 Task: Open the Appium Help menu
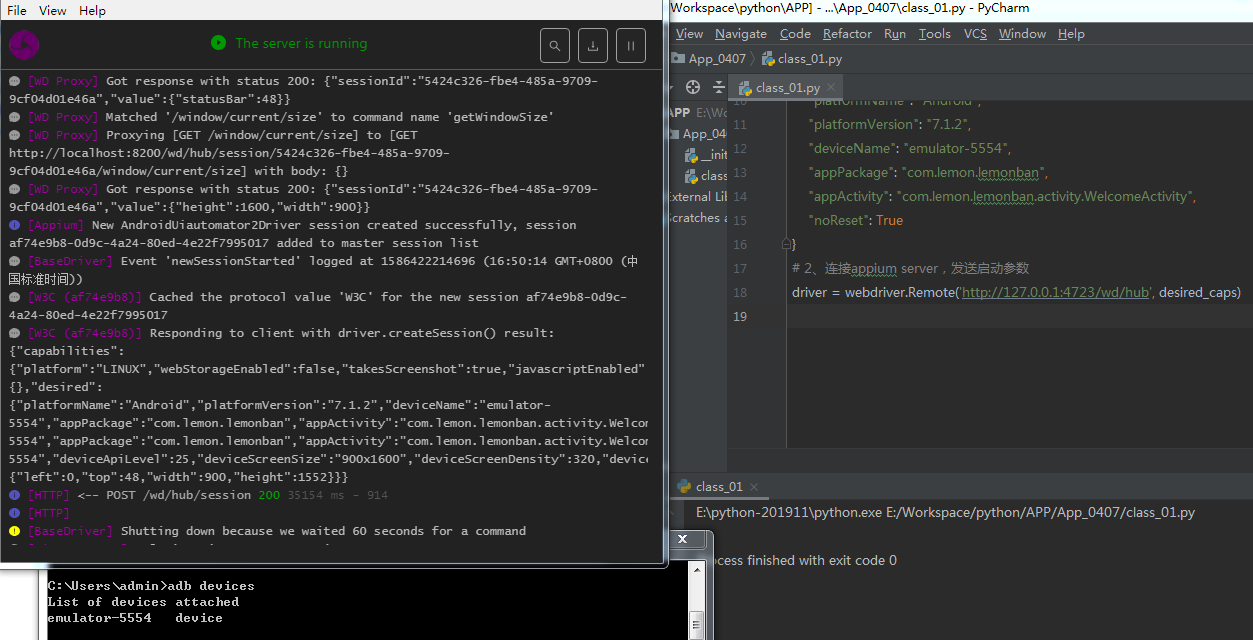(x=92, y=10)
